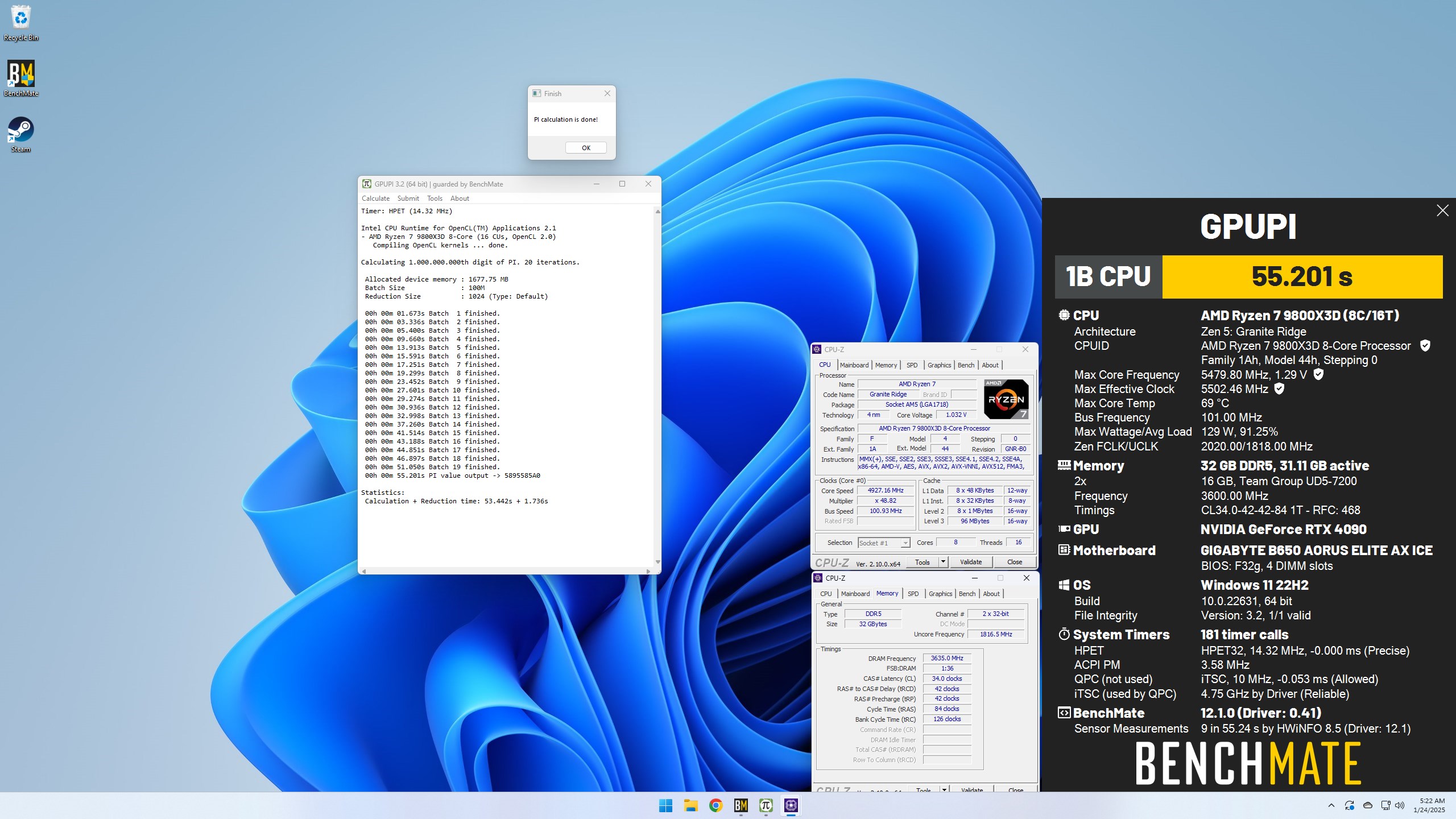Click 'GIGABYTE B650 AORUS ELITE AX ICE' text
This screenshot has height=819, width=1456.
(x=1317, y=550)
